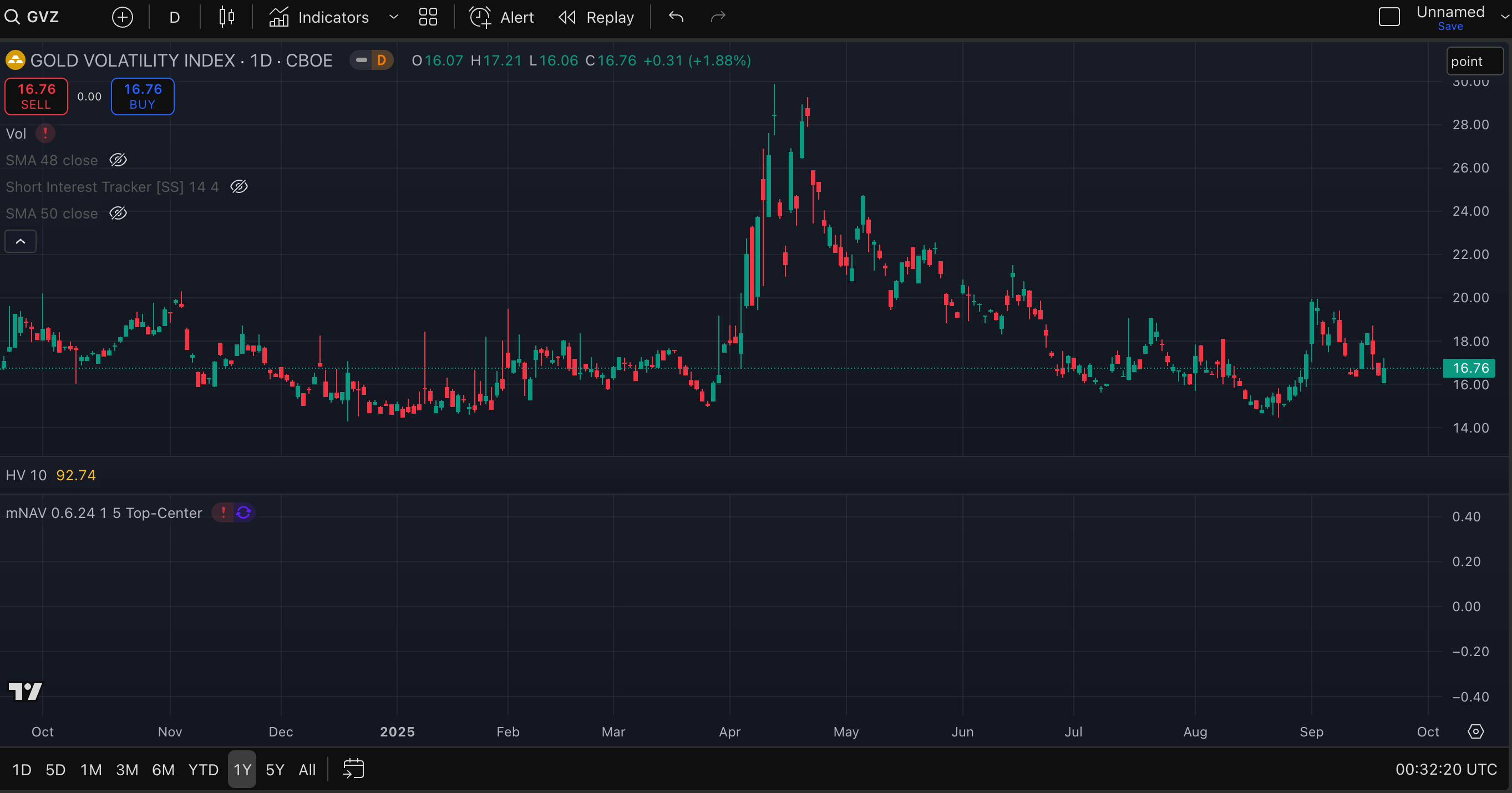Click the 16.76 BUY button
Image resolution: width=1512 pixels, height=793 pixels.
[x=143, y=96]
